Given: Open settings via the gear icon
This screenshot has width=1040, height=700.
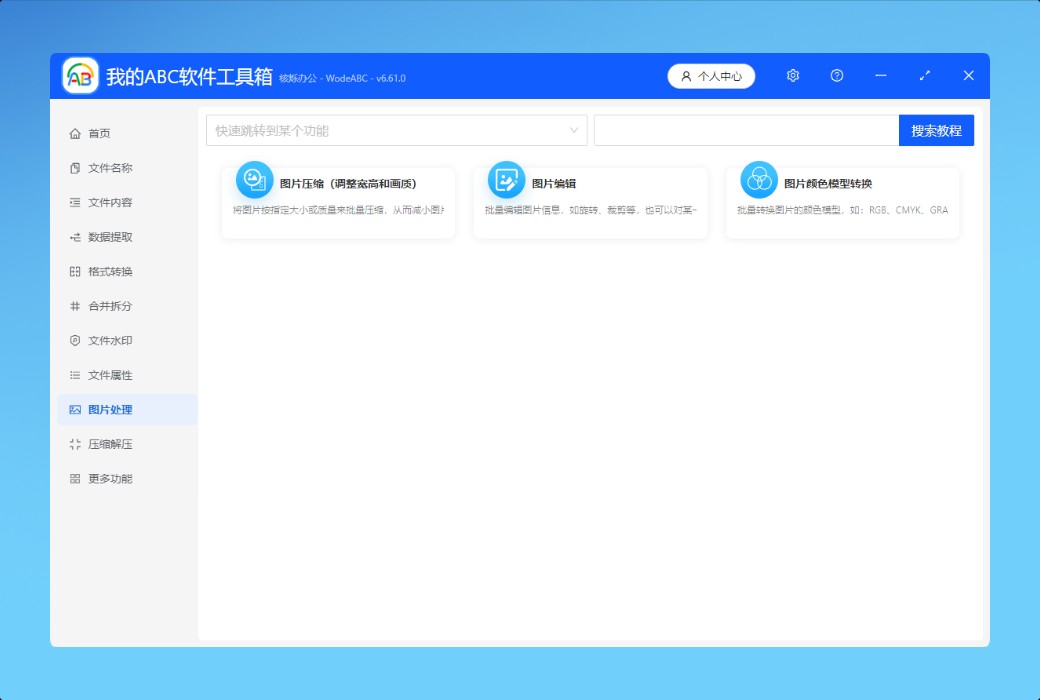Looking at the screenshot, I should pos(793,76).
